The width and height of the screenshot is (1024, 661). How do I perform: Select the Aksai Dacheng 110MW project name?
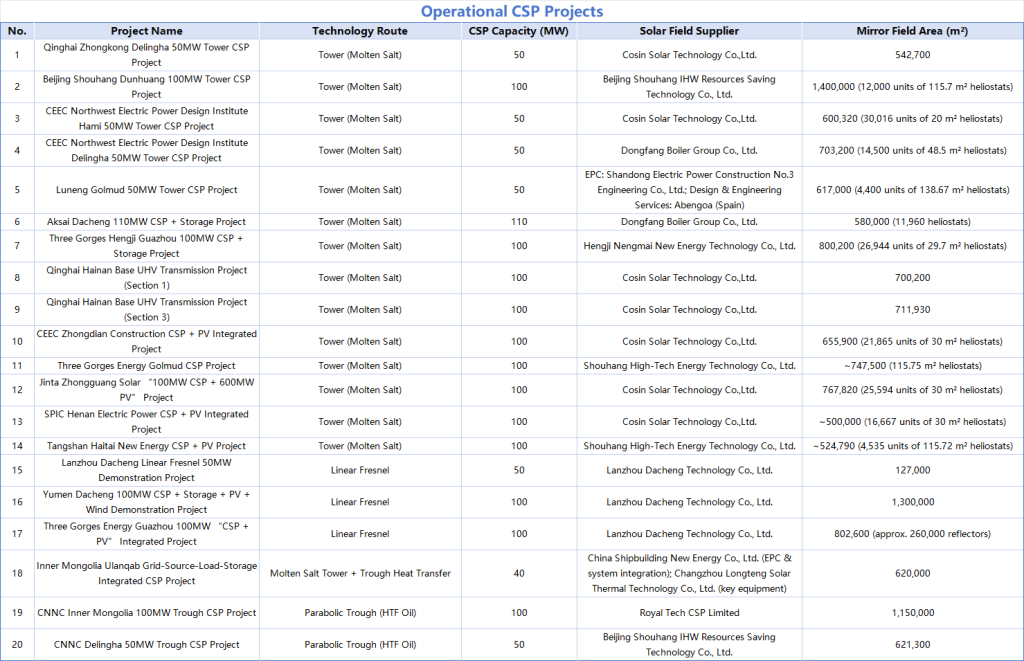[x=146, y=221]
